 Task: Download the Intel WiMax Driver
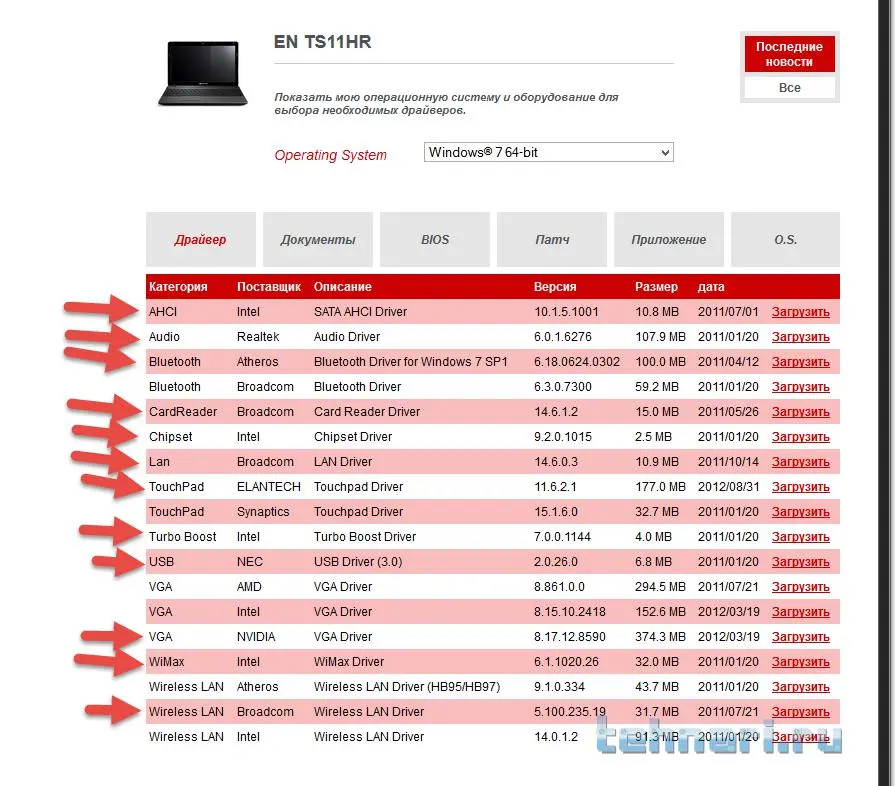coord(800,662)
